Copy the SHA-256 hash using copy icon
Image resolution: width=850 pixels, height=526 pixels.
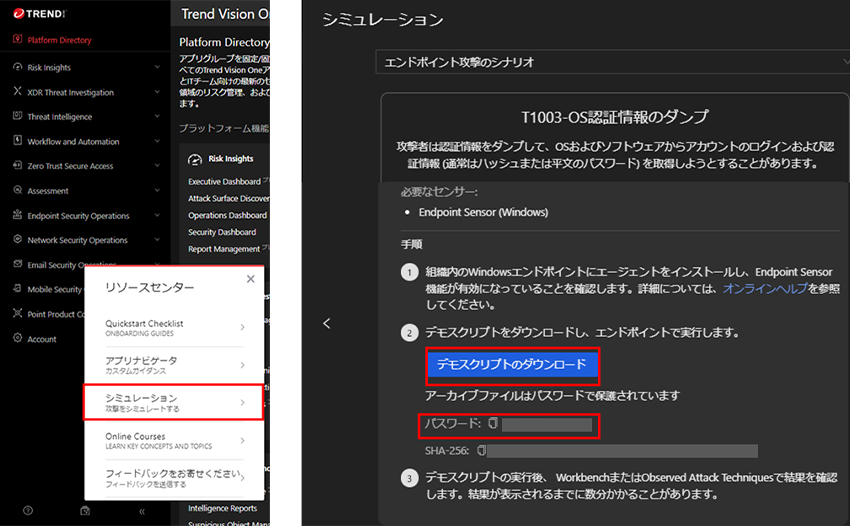click(481, 450)
